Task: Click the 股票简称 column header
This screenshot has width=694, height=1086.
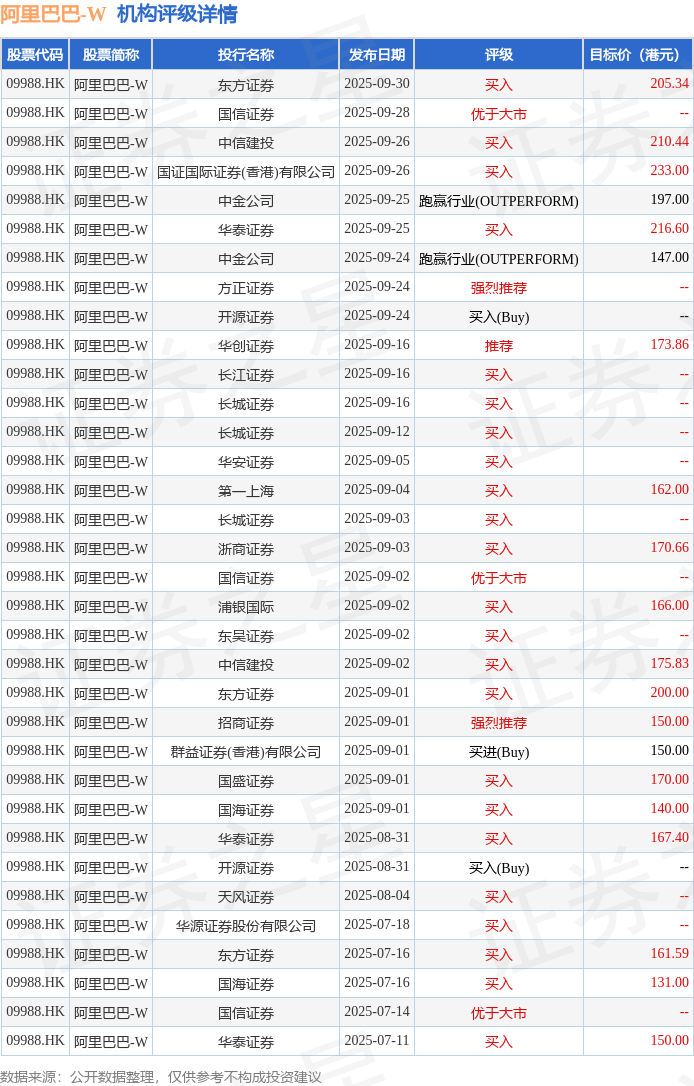Action: point(111,55)
